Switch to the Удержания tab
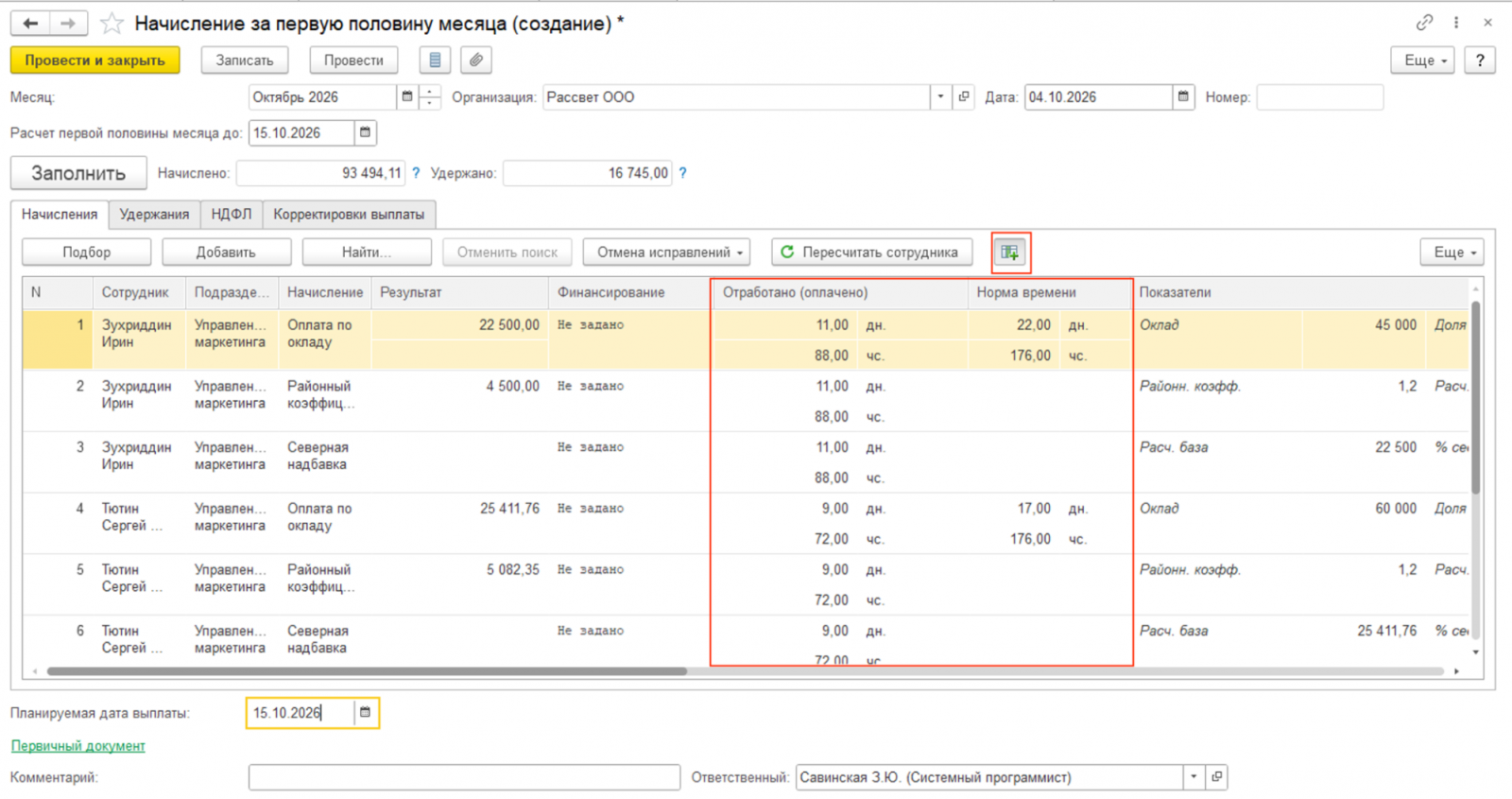The height and width of the screenshot is (799, 1512). tap(154, 215)
